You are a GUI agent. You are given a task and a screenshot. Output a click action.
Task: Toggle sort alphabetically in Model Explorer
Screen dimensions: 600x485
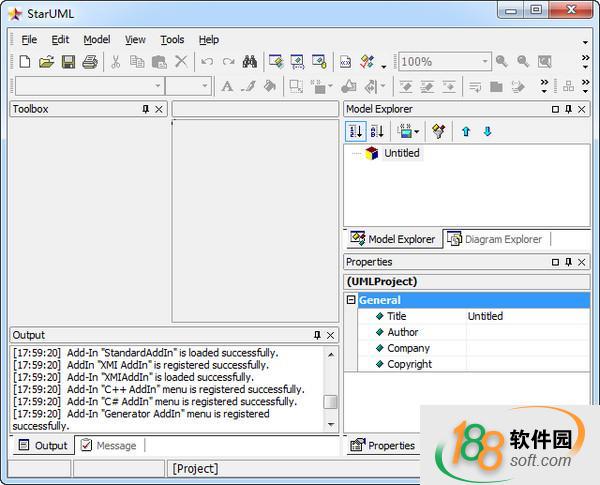click(377, 131)
